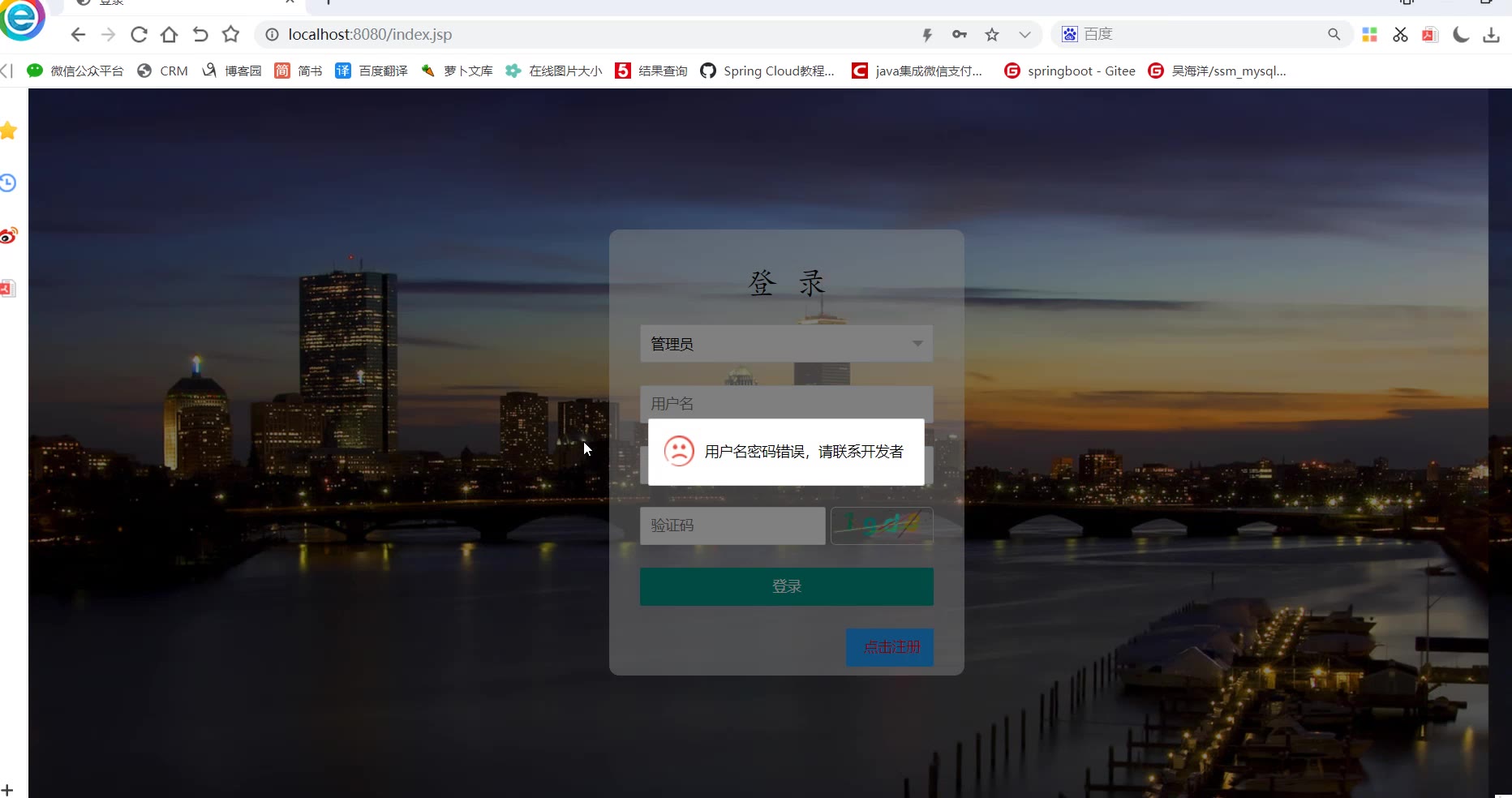Click the sad face icon in error popup
The width and height of the screenshot is (1512, 798).
click(679, 451)
